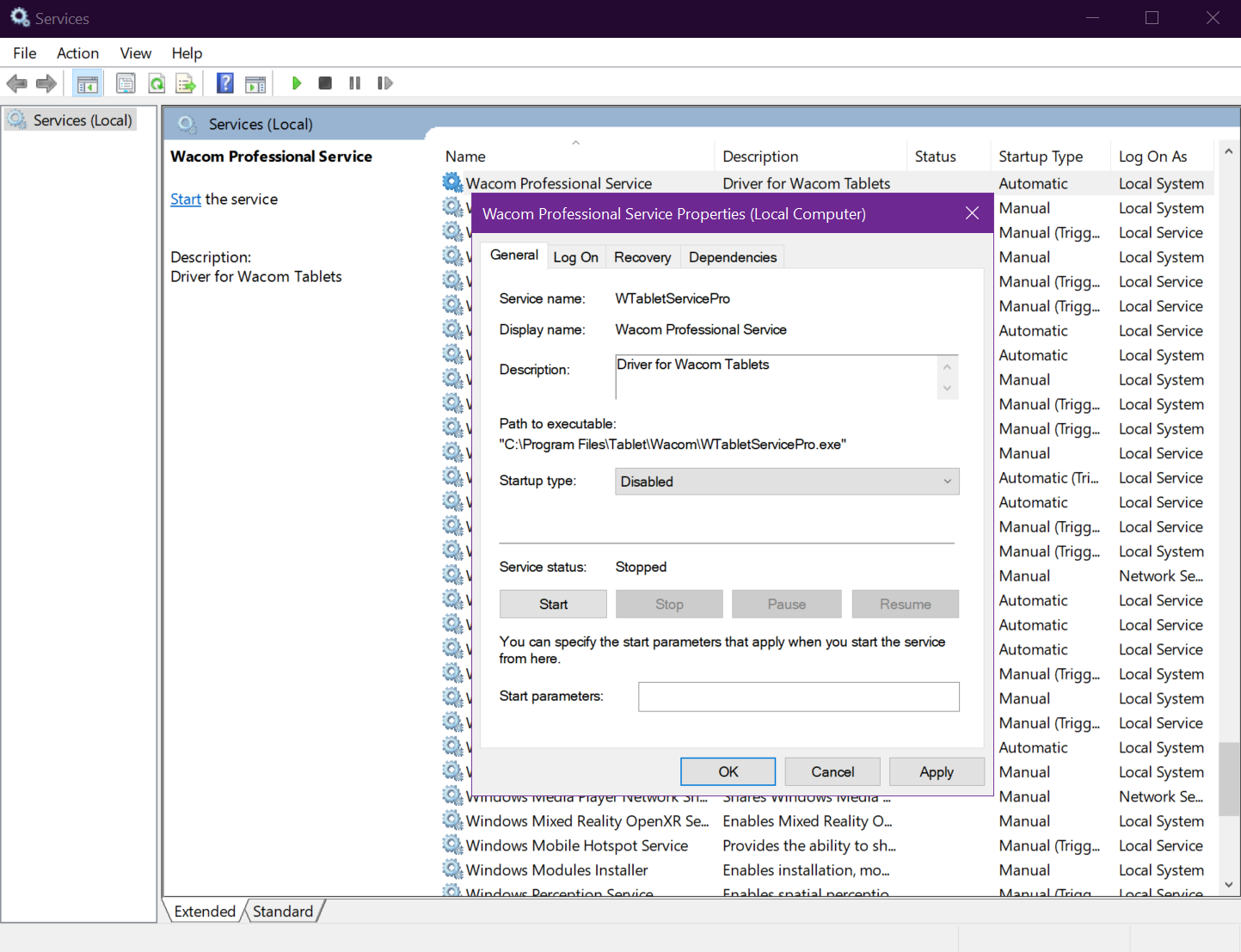The height and width of the screenshot is (952, 1241).
Task: Click gear icon of Wacom Professional Service row
Action: (452, 182)
